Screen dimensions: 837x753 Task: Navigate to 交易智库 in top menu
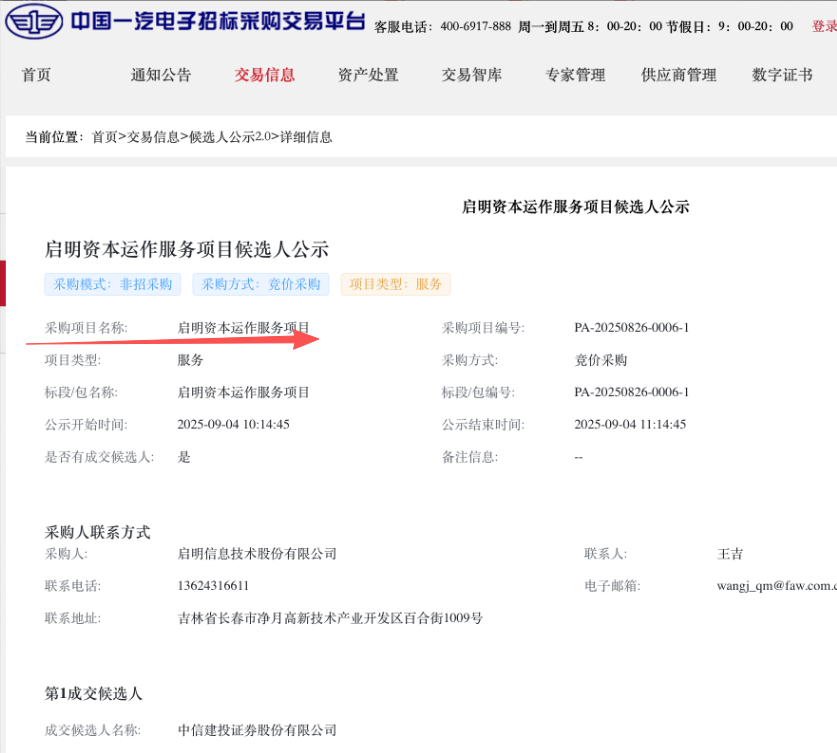click(472, 75)
